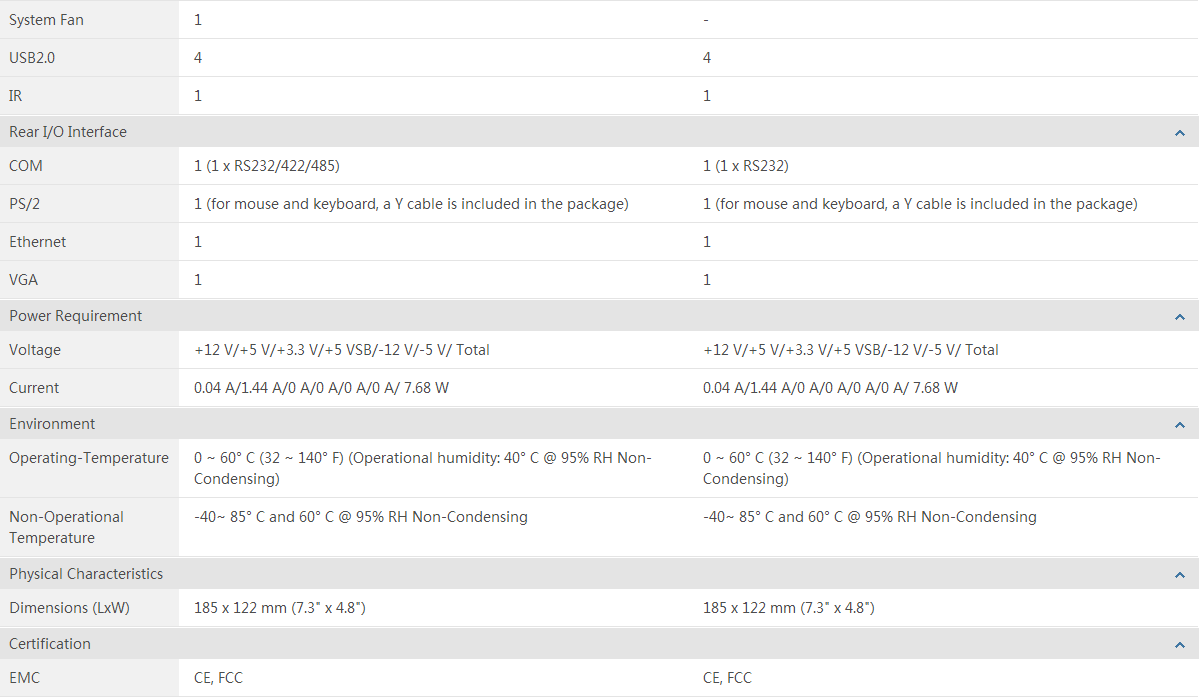Collapse the Certification section chevron
Viewport: 1200px width, 698px height.
click(1179, 645)
